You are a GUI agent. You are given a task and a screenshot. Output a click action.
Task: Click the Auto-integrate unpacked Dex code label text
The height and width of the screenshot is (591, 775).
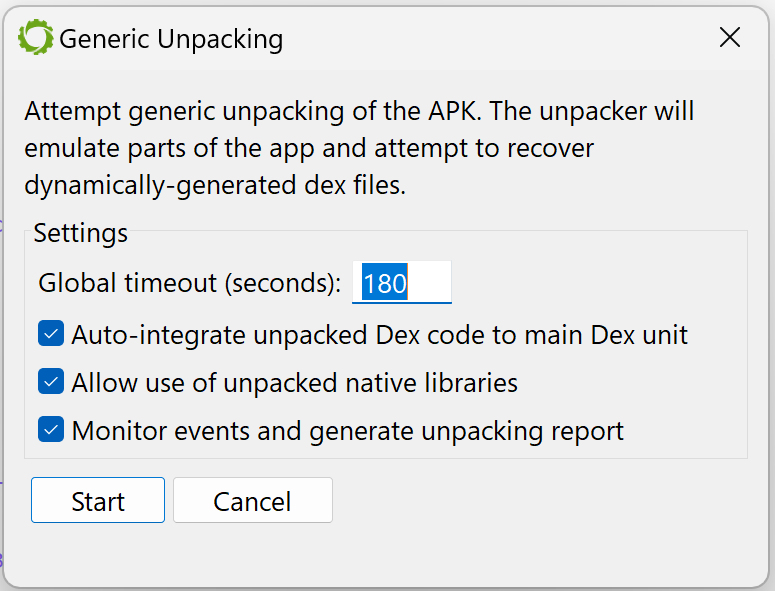pyautogui.click(x=380, y=335)
